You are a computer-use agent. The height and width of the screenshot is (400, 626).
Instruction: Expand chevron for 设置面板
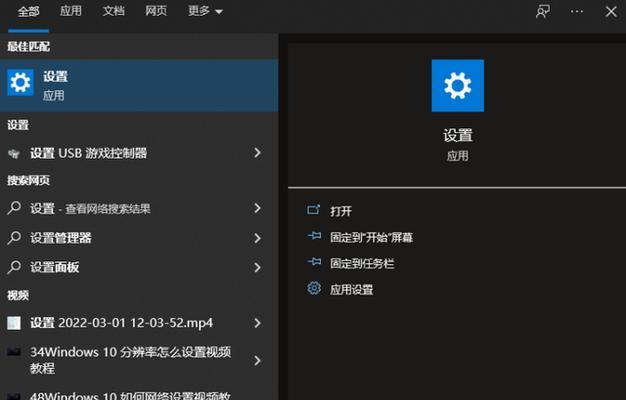tap(258, 267)
